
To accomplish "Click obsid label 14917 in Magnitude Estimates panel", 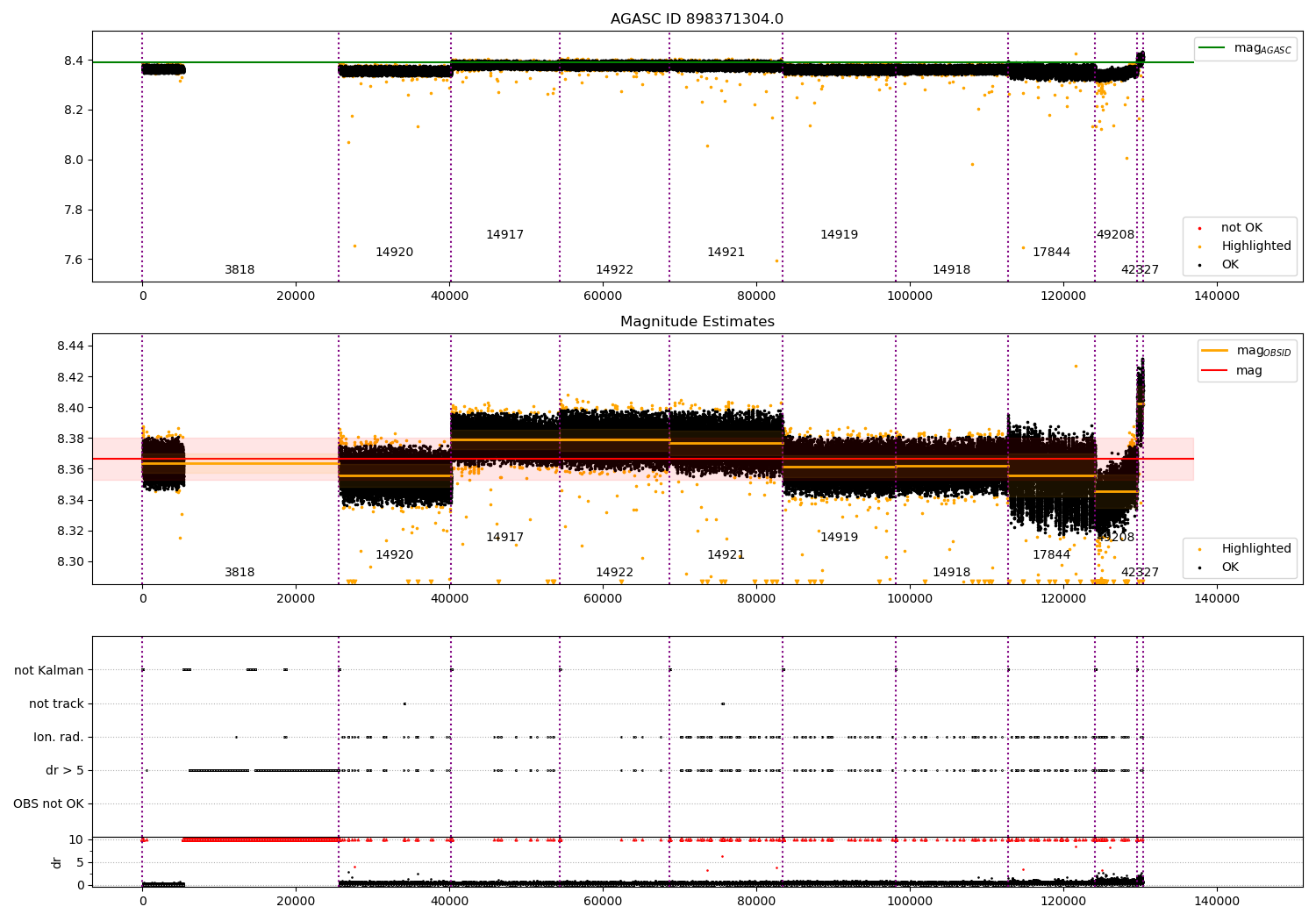I will point(504,538).
